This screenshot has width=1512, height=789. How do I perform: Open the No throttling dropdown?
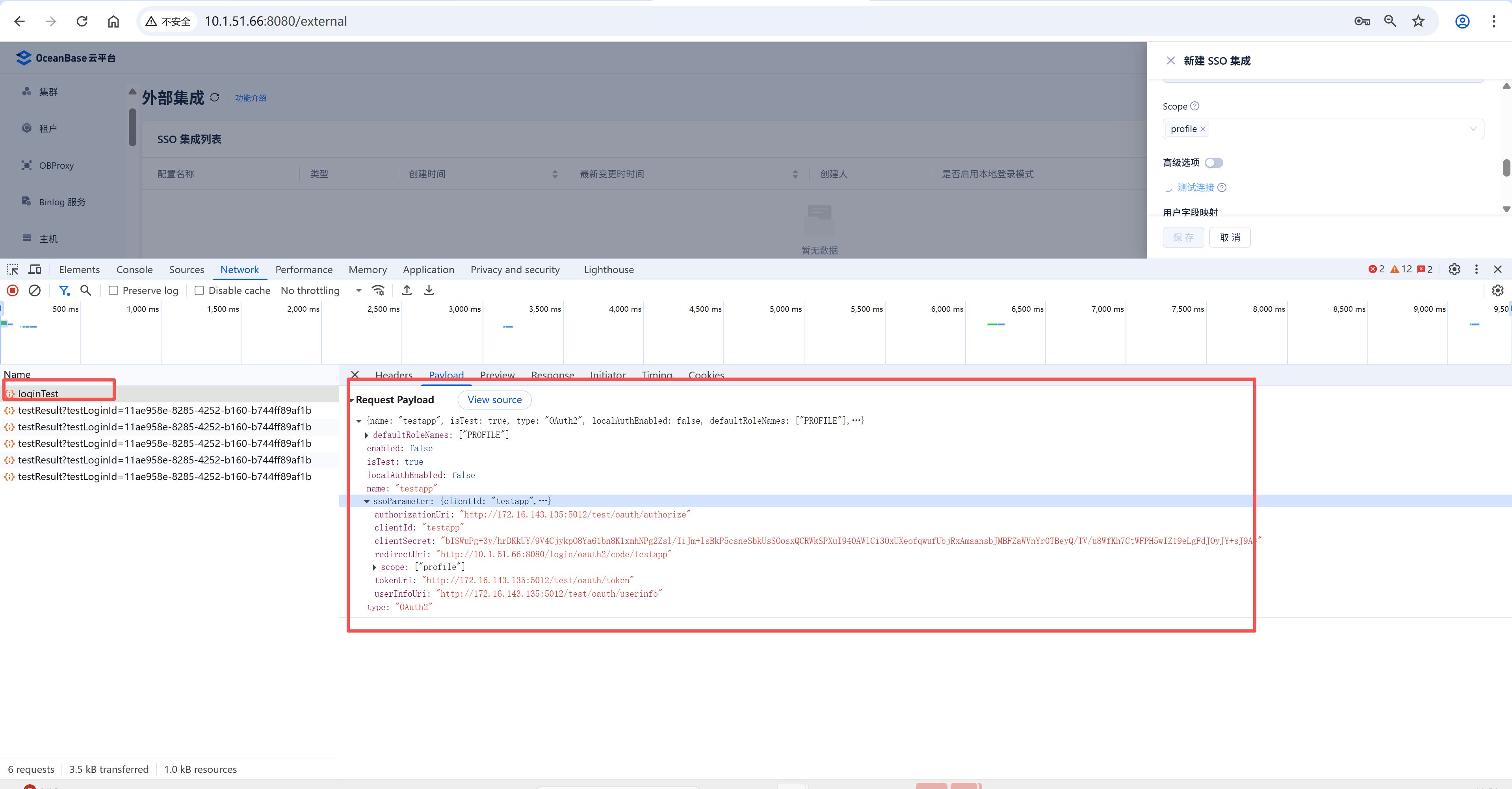pos(321,290)
